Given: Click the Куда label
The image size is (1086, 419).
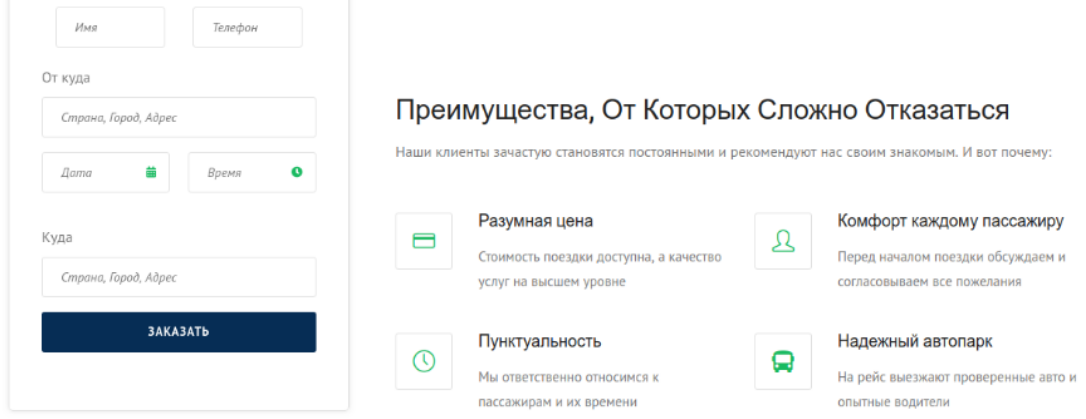Looking at the screenshot, I should [57, 238].
